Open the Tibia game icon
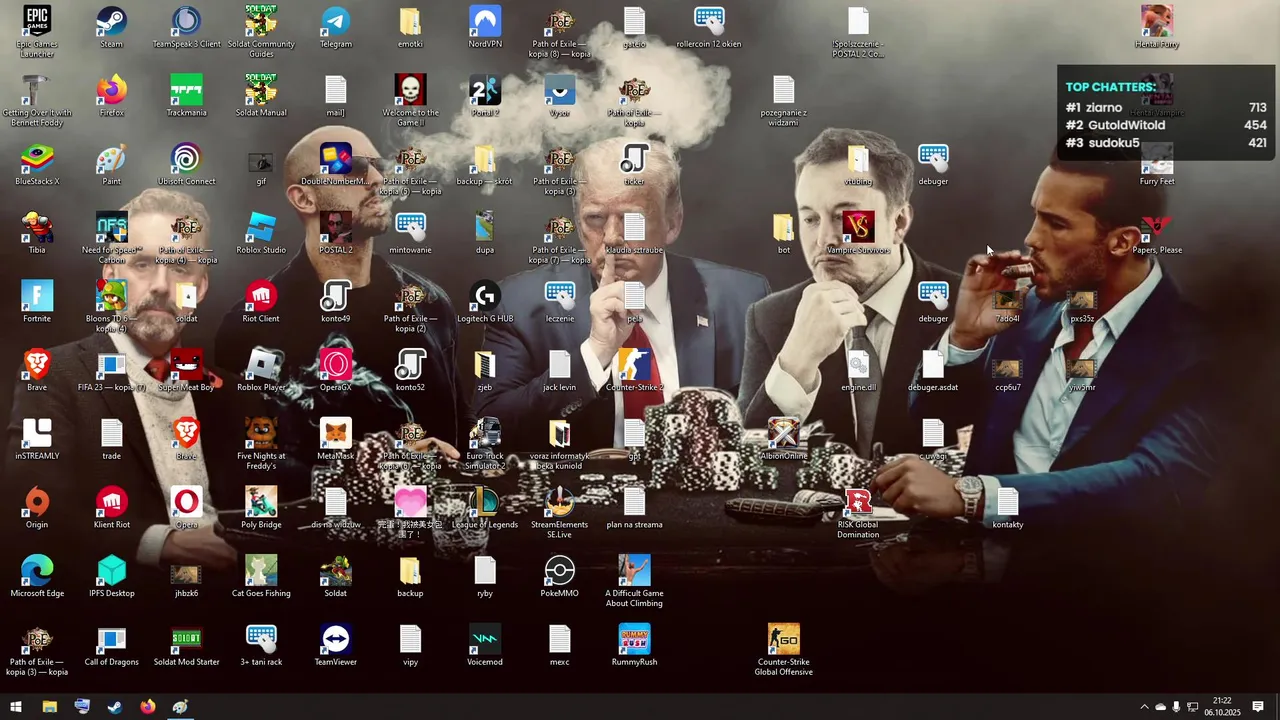This screenshot has width=1280, height=720. [x=37, y=233]
